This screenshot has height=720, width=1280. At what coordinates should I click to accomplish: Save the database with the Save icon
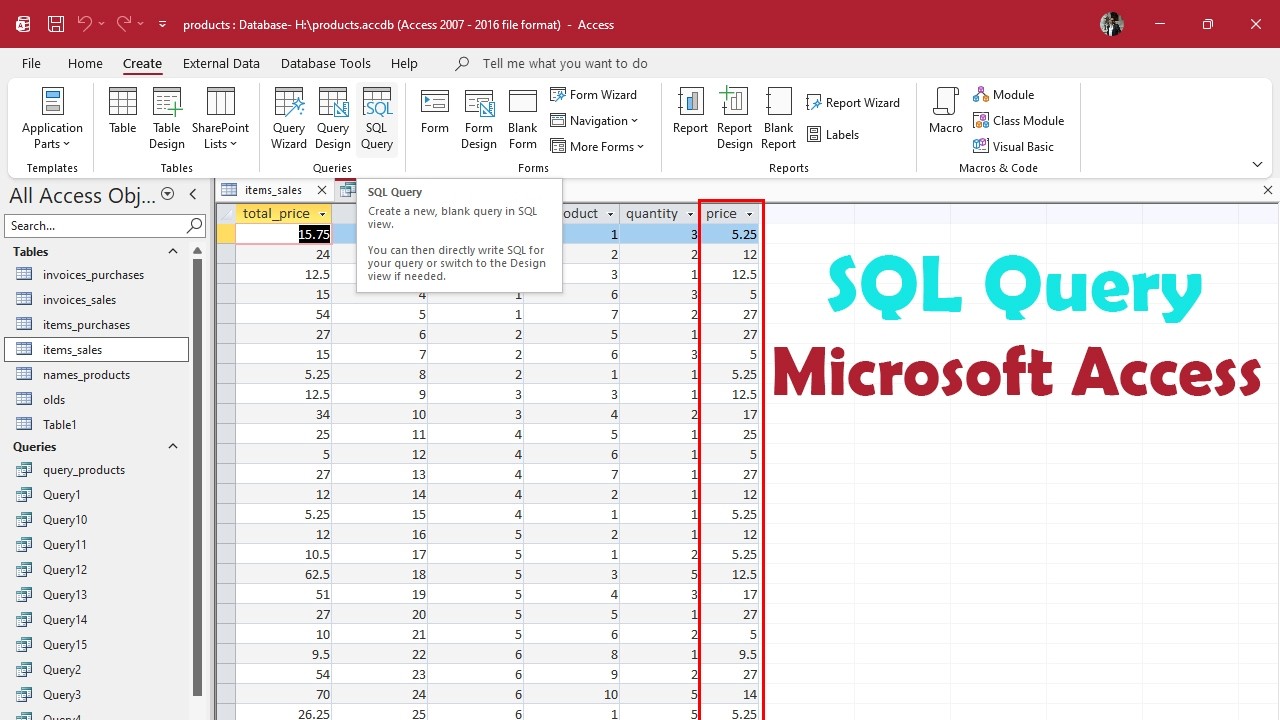click(x=56, y=24)
